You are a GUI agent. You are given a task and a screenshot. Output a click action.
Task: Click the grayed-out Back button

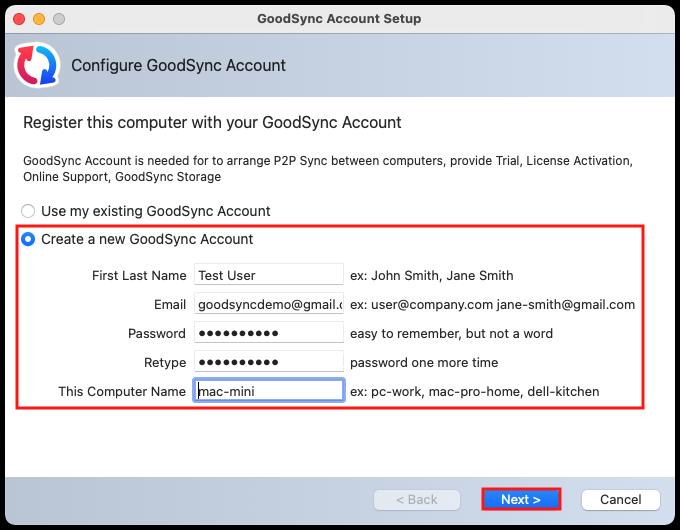(x=417, y=499)
